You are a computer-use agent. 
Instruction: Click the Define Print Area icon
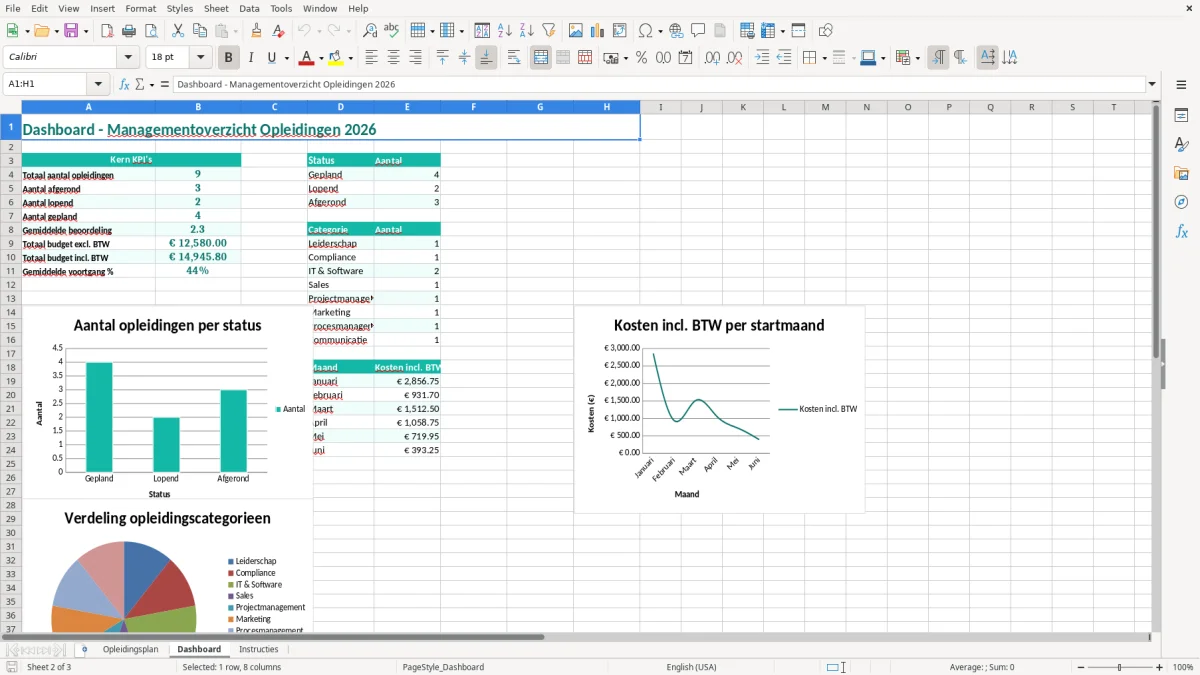coord(747,31)
